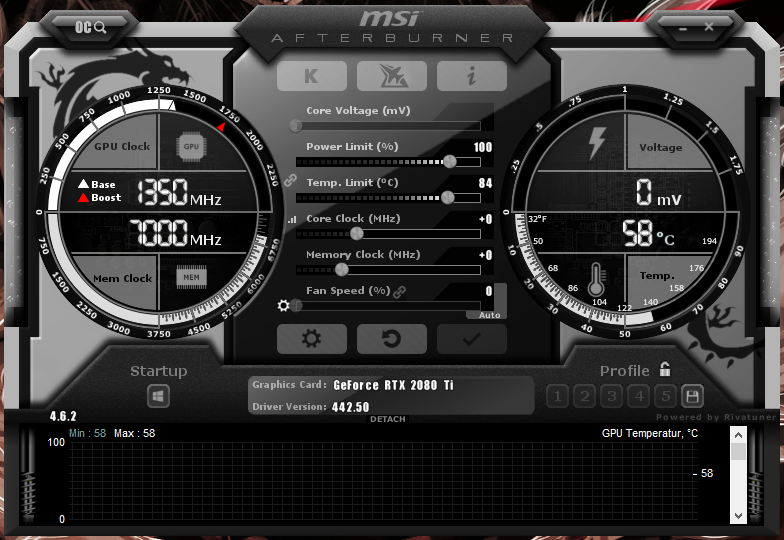Click the 58 °C temperature readout
784x540 pixels.
point(648,234)
